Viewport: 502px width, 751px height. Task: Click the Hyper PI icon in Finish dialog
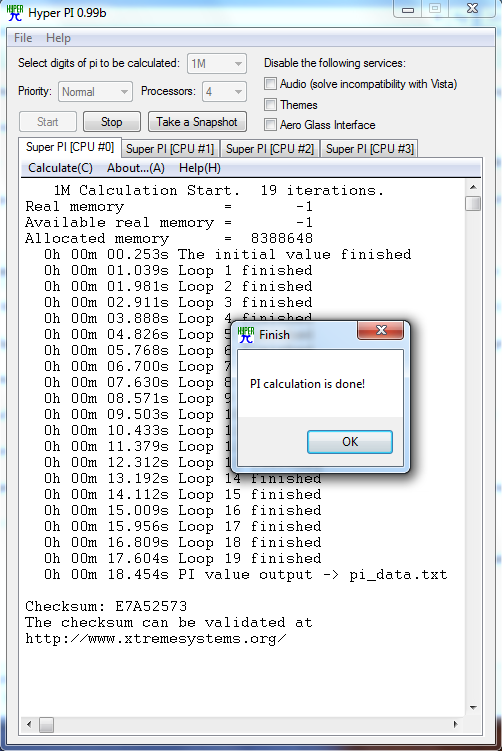click(x=246, y=334)
